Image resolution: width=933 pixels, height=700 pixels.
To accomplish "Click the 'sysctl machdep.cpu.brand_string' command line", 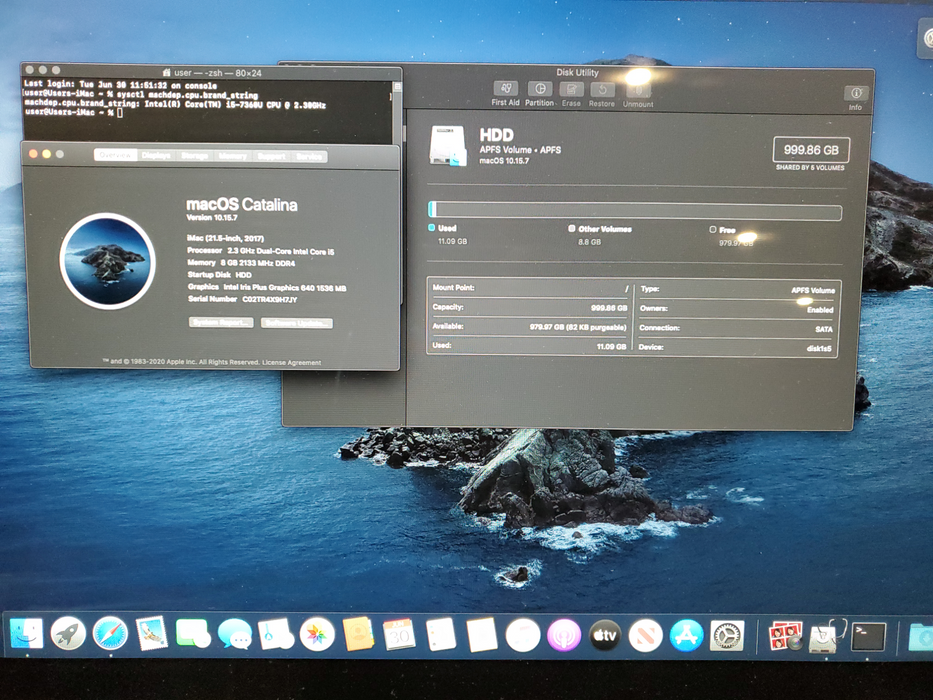I will coord(141,95).
